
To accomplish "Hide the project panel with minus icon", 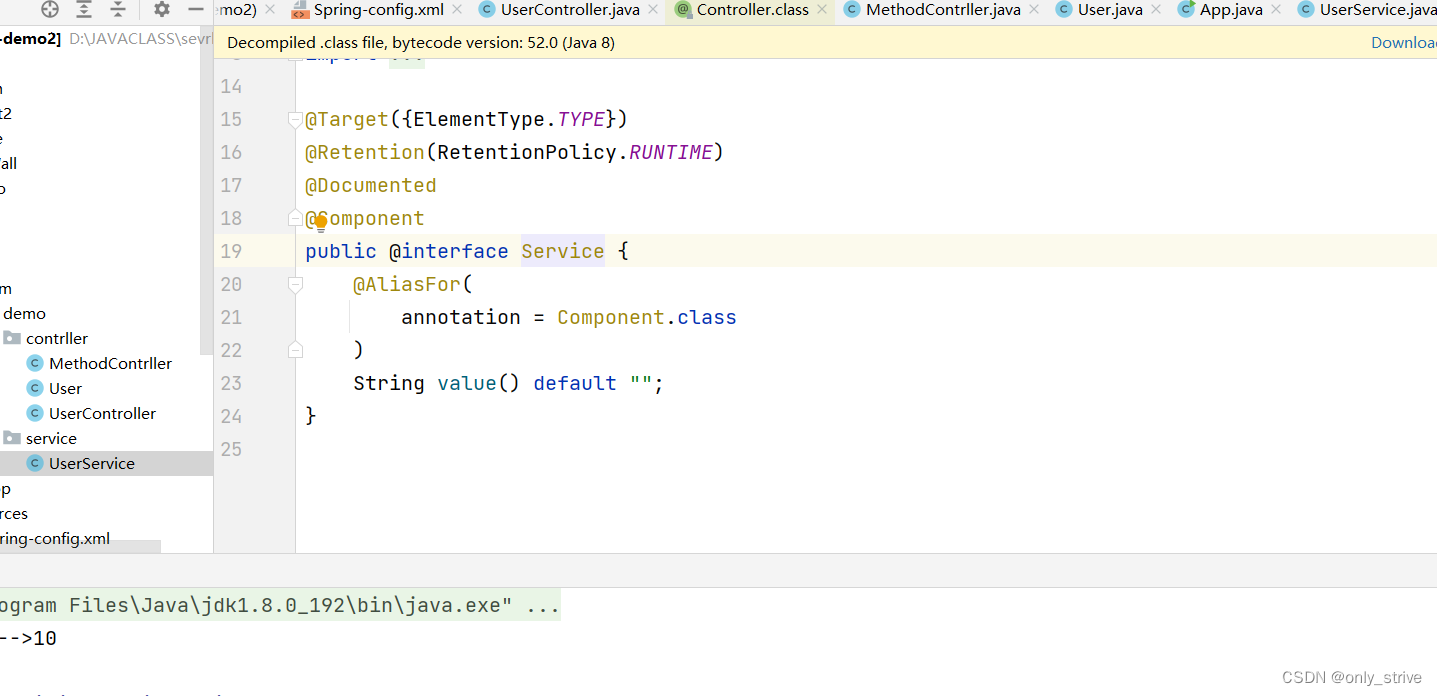I will (195, 10).
